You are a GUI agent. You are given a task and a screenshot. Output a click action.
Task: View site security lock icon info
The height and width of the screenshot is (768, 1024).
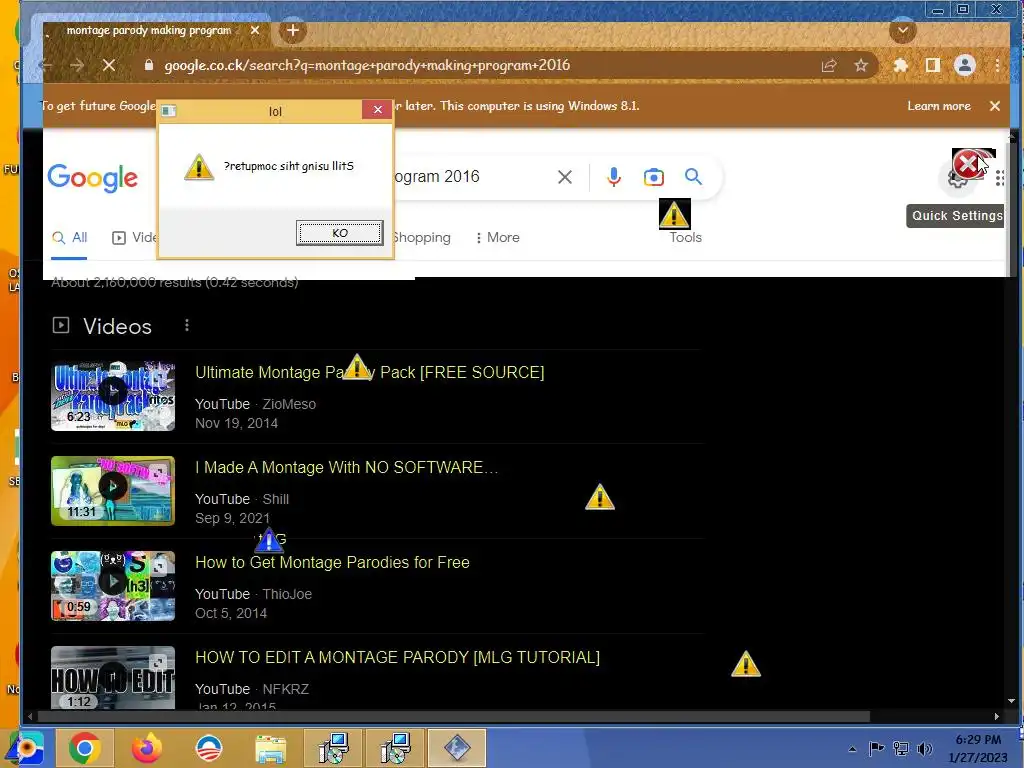[149, 65]
